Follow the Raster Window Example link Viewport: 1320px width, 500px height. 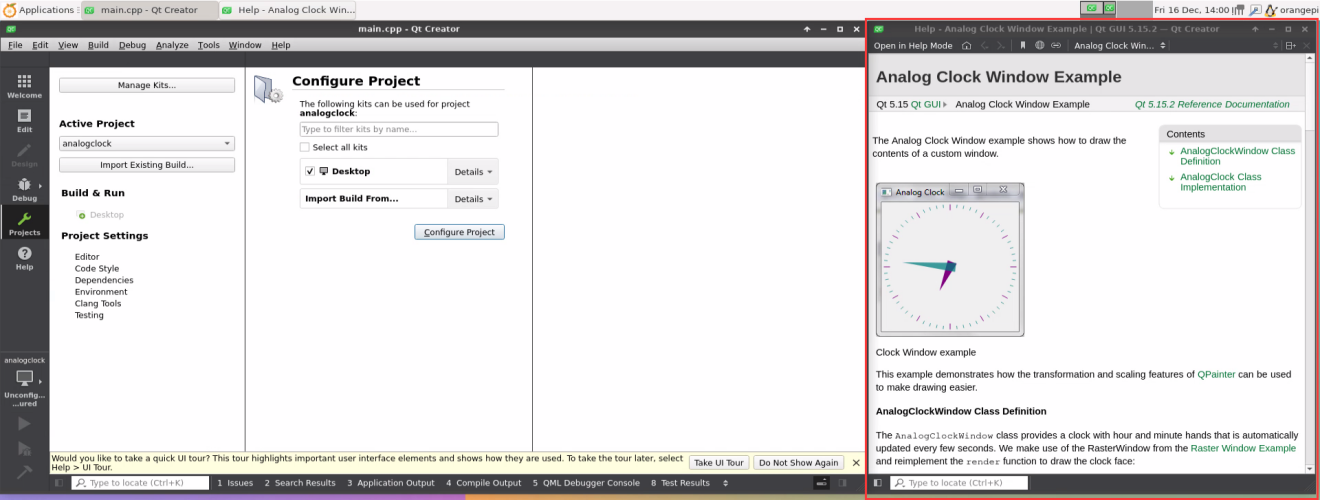[1243, 448]
